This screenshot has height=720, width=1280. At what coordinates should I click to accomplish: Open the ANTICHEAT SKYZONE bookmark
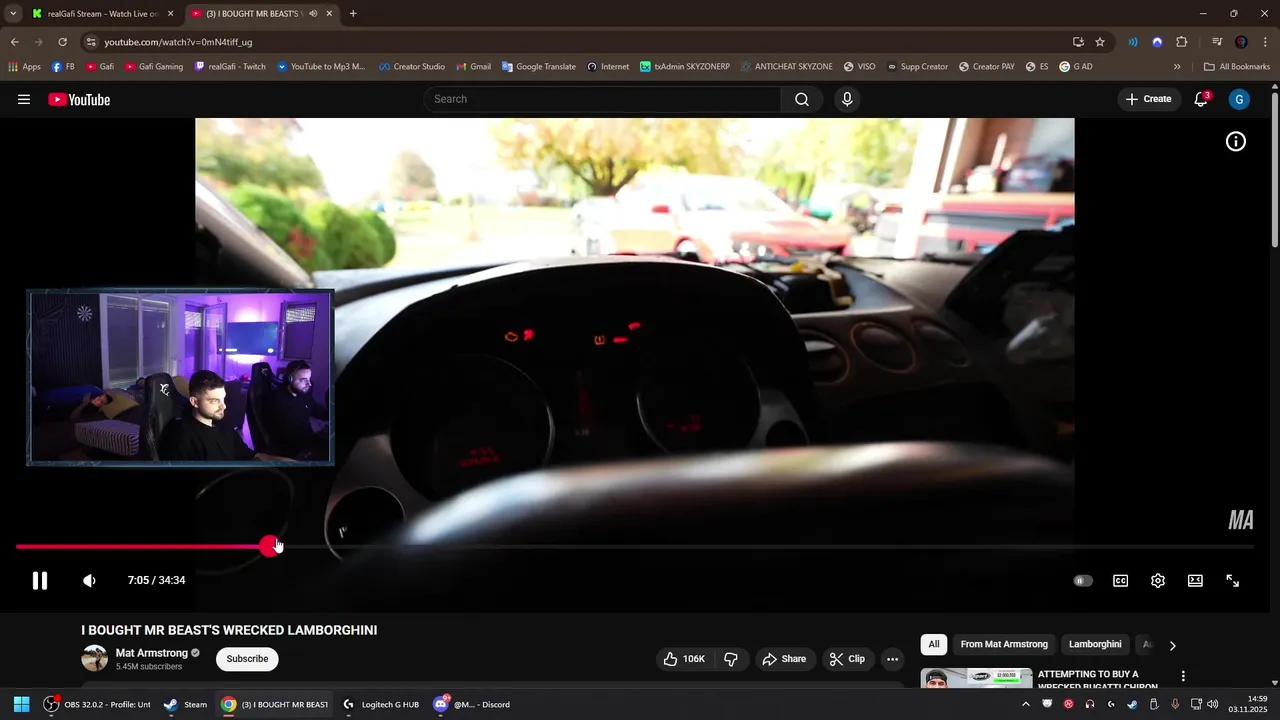[787, 67]
